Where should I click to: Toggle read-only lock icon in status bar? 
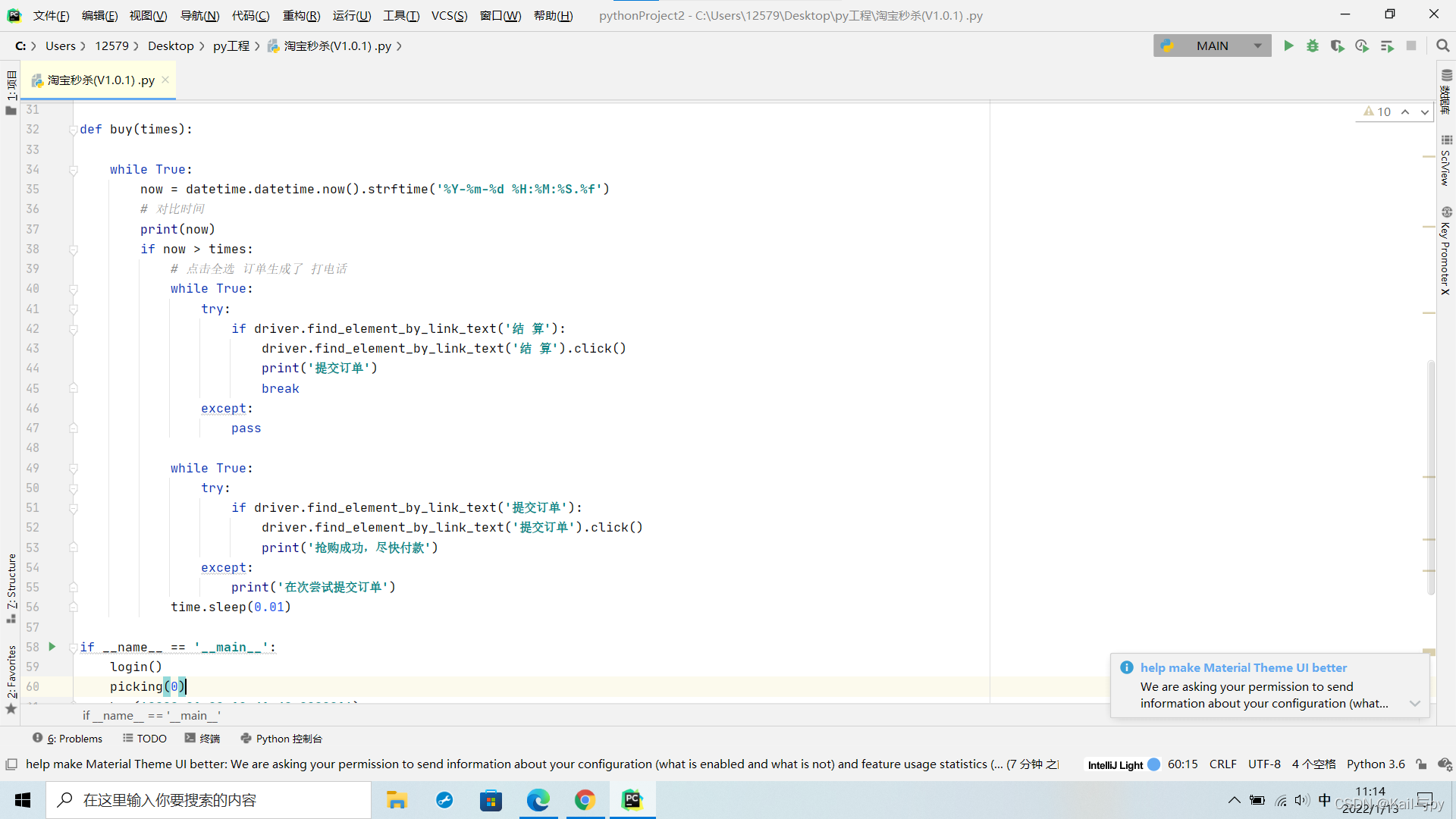coord(1421,764)
